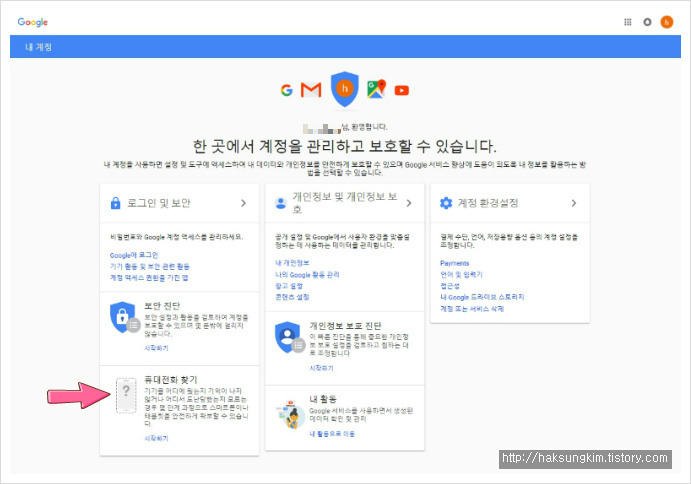The image size is (691, 484).
Task: Click the blue padlock icon beside 로그인 및 보안
Action: tap(115, 203)
